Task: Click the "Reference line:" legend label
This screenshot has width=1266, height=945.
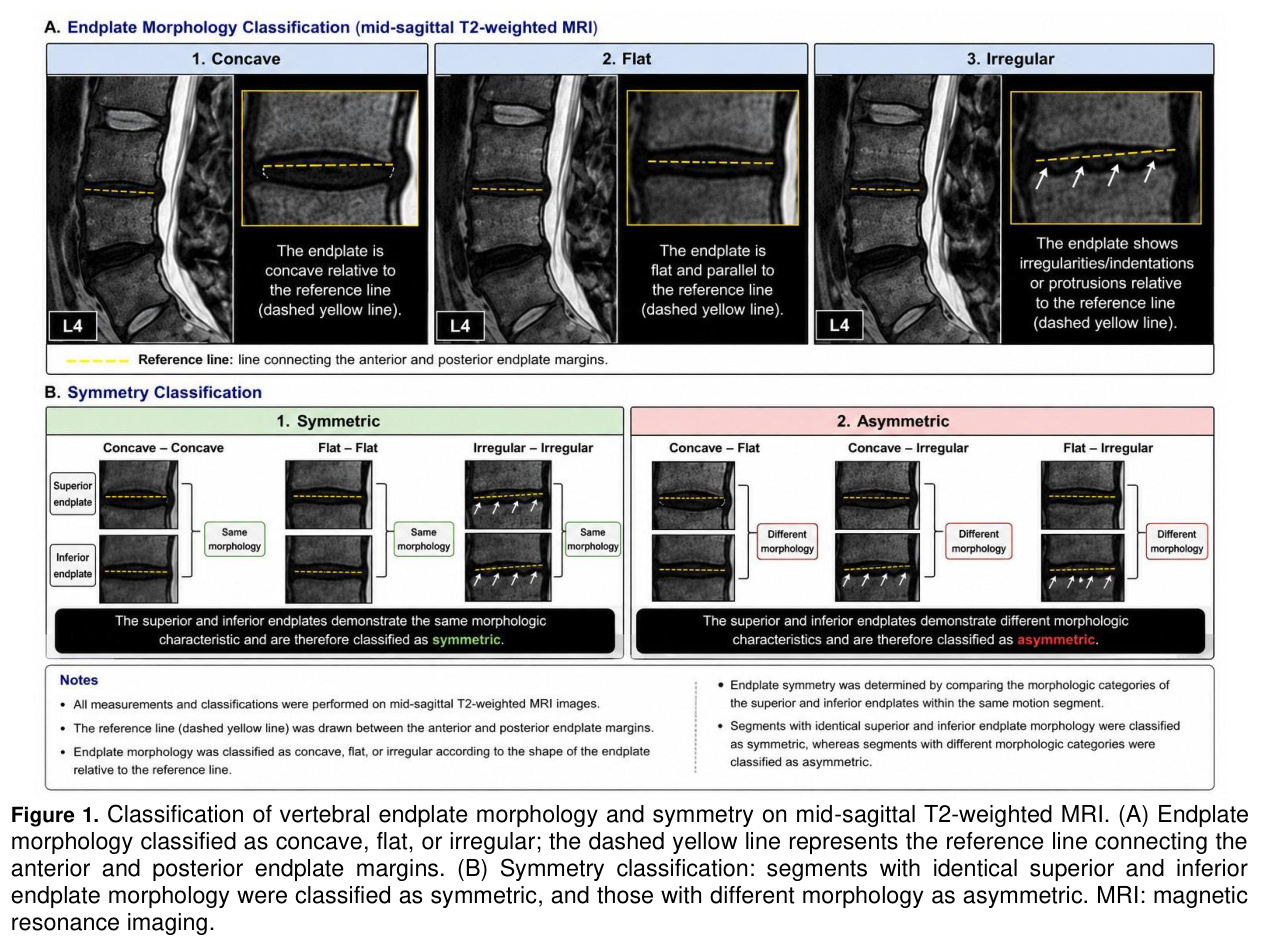Action: coord(185,359)
